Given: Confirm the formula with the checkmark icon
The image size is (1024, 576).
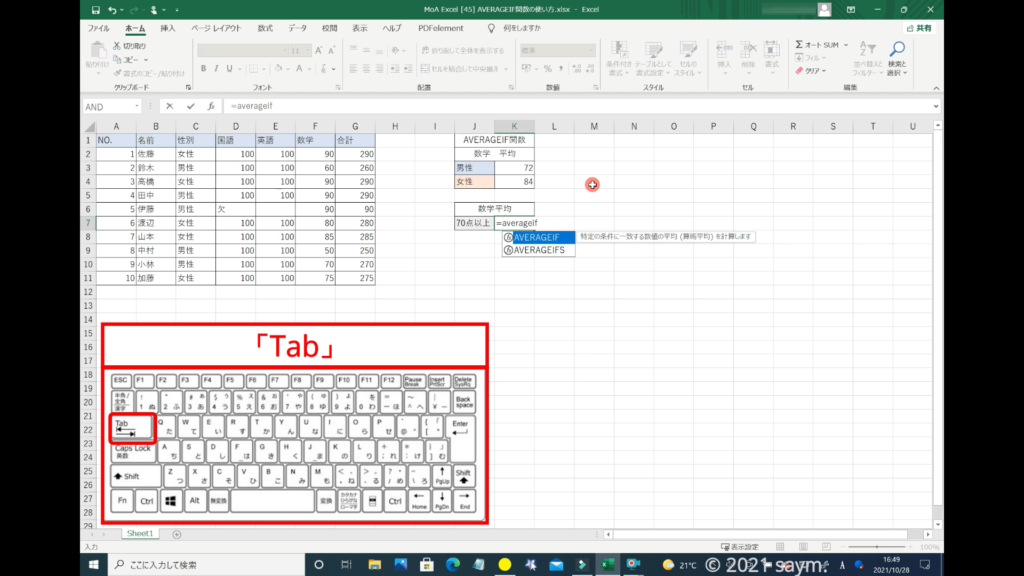Looking at the screenshot, I should coord(190,106).
